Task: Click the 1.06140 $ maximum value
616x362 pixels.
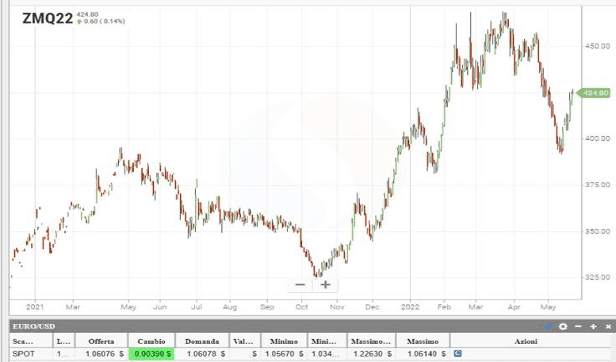Action: coord(426,354)
